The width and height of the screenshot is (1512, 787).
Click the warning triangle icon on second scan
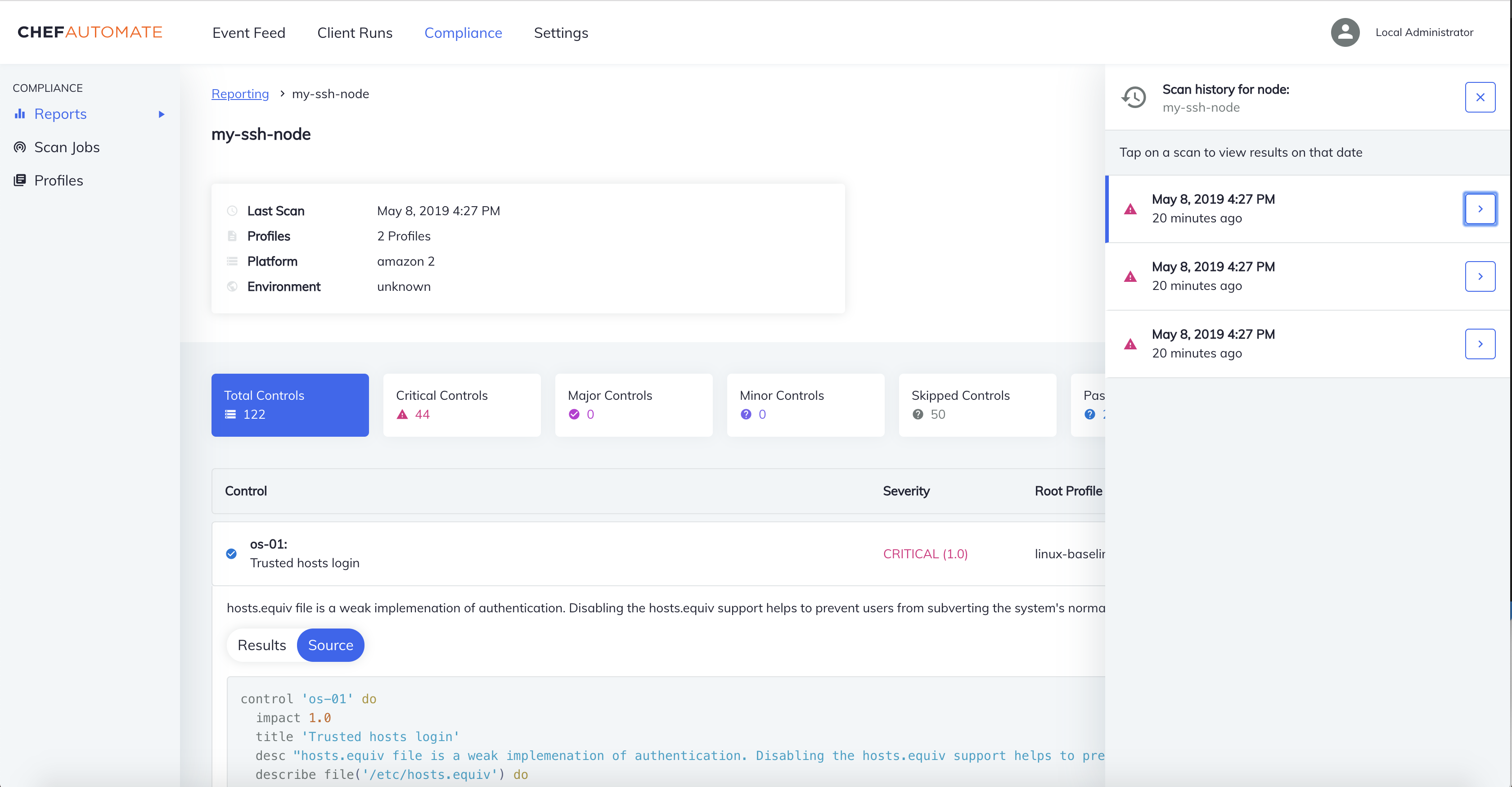tap(1131, 275)
